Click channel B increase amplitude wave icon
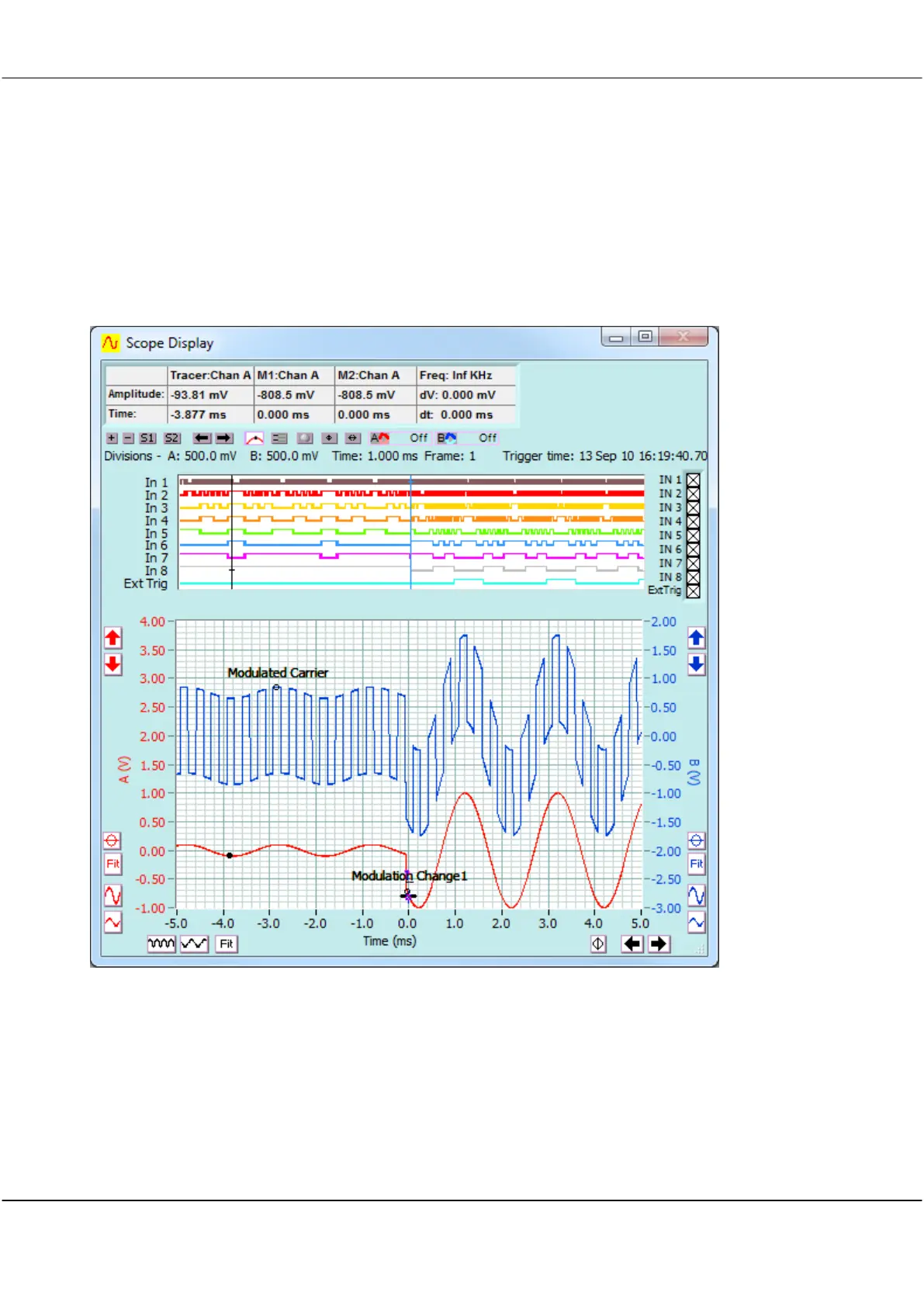The image size is (924, 1306). (x=696, y=895)
